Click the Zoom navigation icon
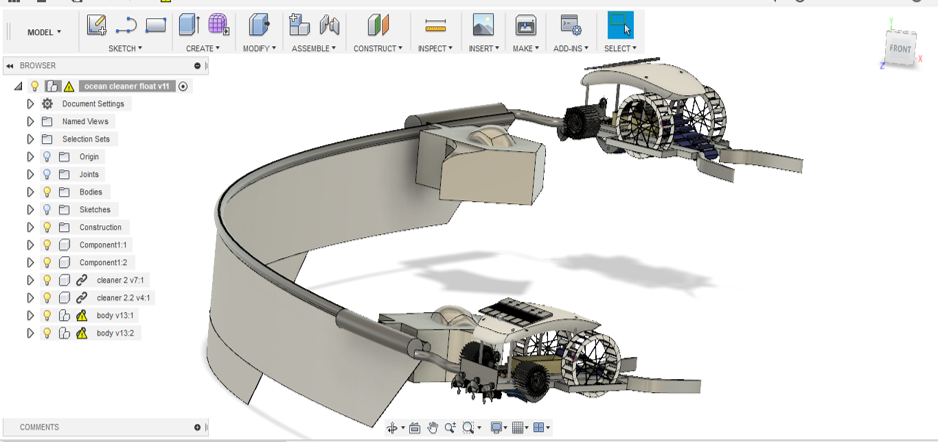This screenshot has height=442, width=938. [x=450, y=428]
